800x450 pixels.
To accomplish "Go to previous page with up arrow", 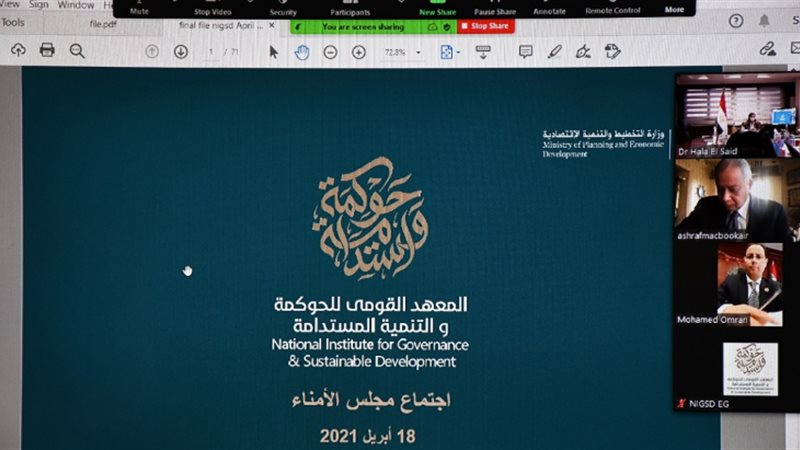I will 152,52.
